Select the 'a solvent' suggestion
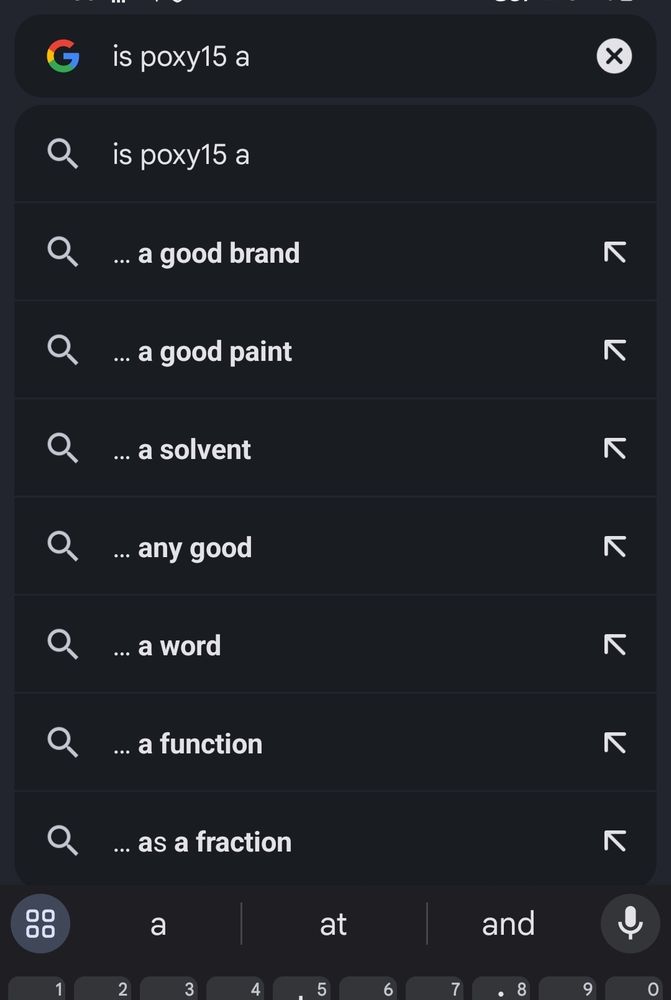The image size is (671, 1000). tap(336, 450)
